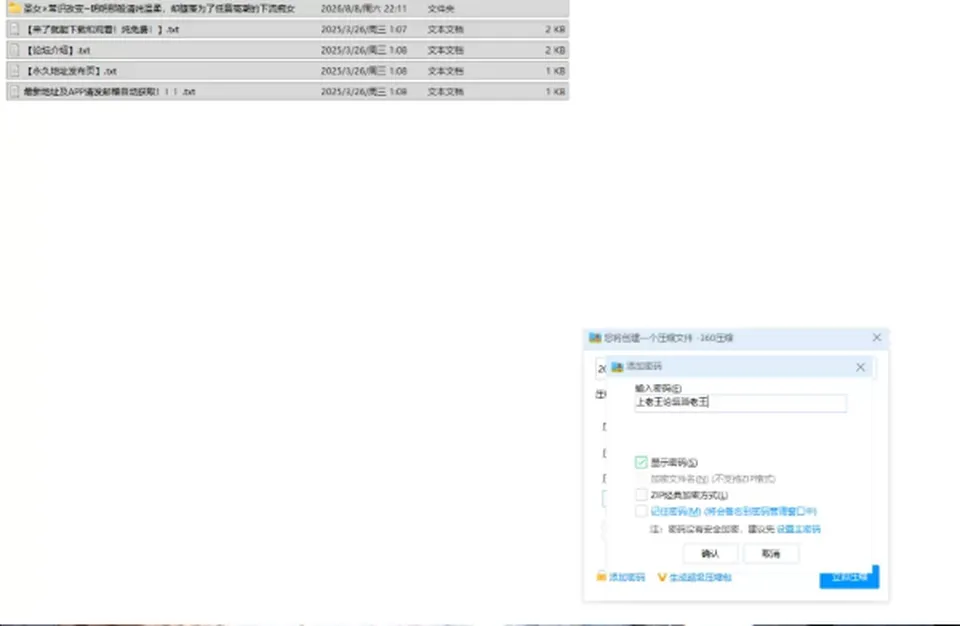Tick the 记住密码 checkbox
The height and width of the screenshot is (626, 960).
coord(641,511)
